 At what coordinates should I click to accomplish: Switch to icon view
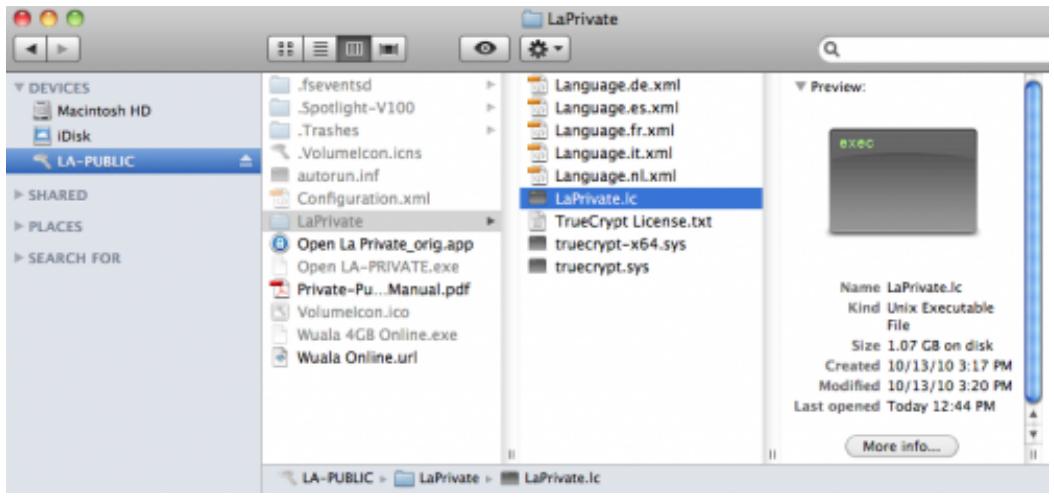pos(286,50)
